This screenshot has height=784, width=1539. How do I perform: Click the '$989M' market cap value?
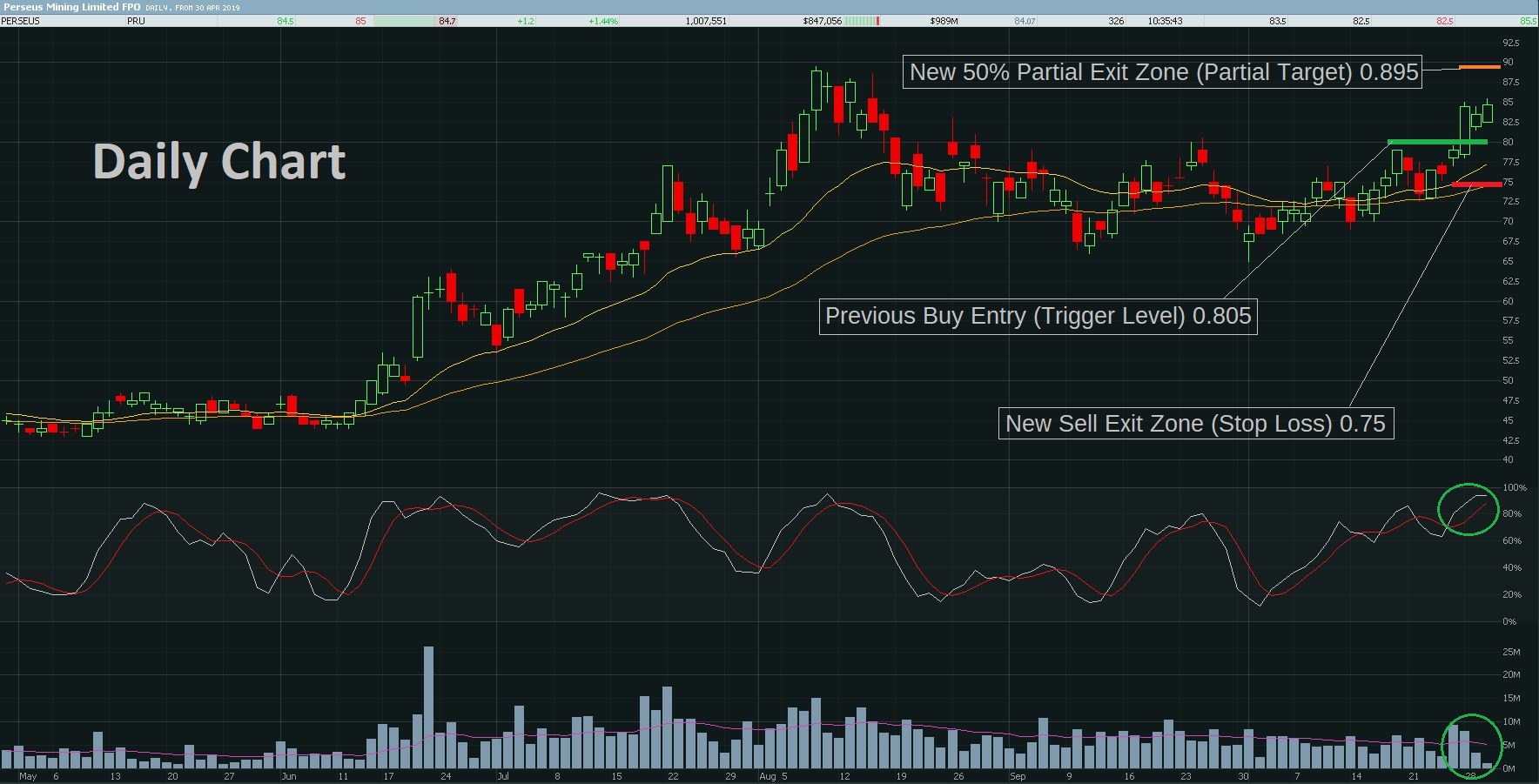[944, 21]
